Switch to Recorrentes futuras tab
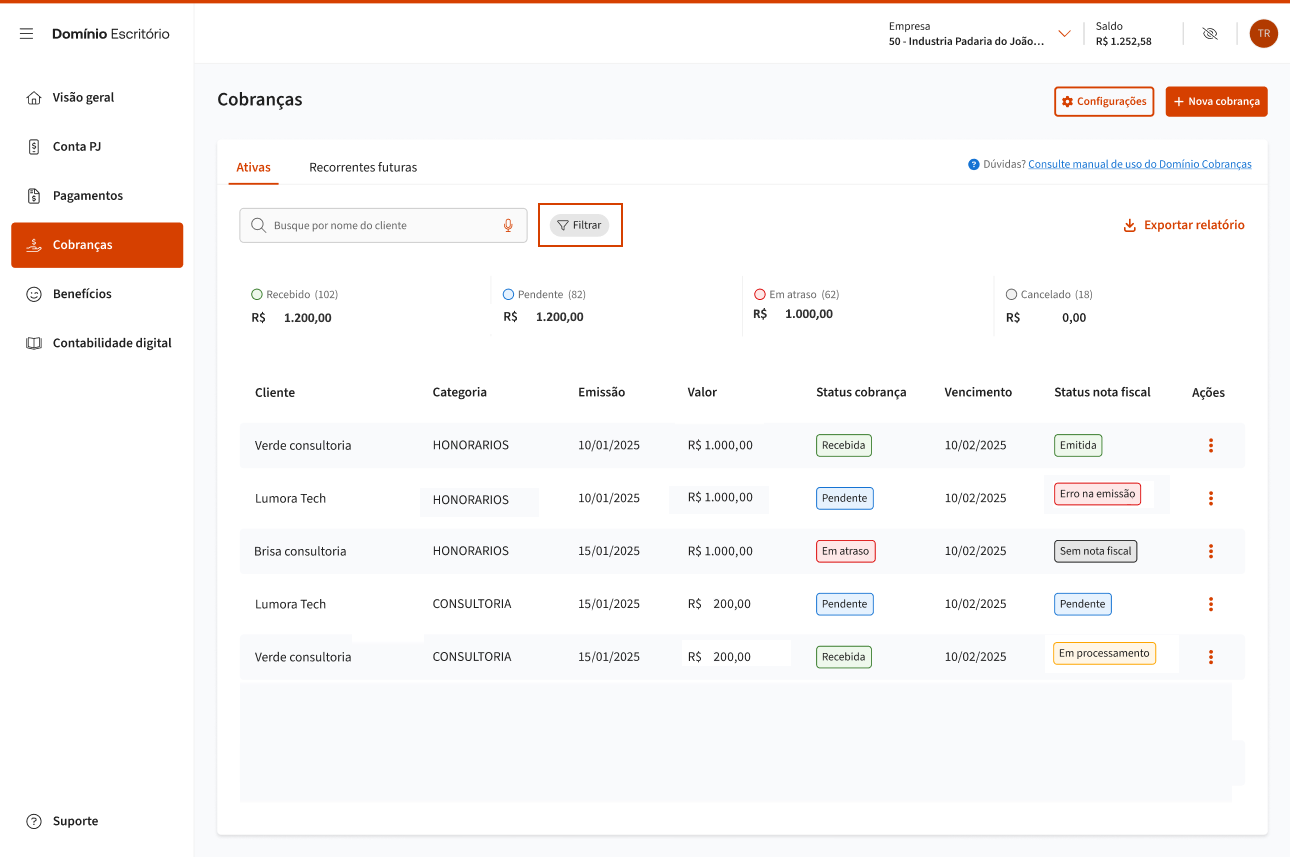The height and width of the screenshot is (857, 1290). click(363, 168)
